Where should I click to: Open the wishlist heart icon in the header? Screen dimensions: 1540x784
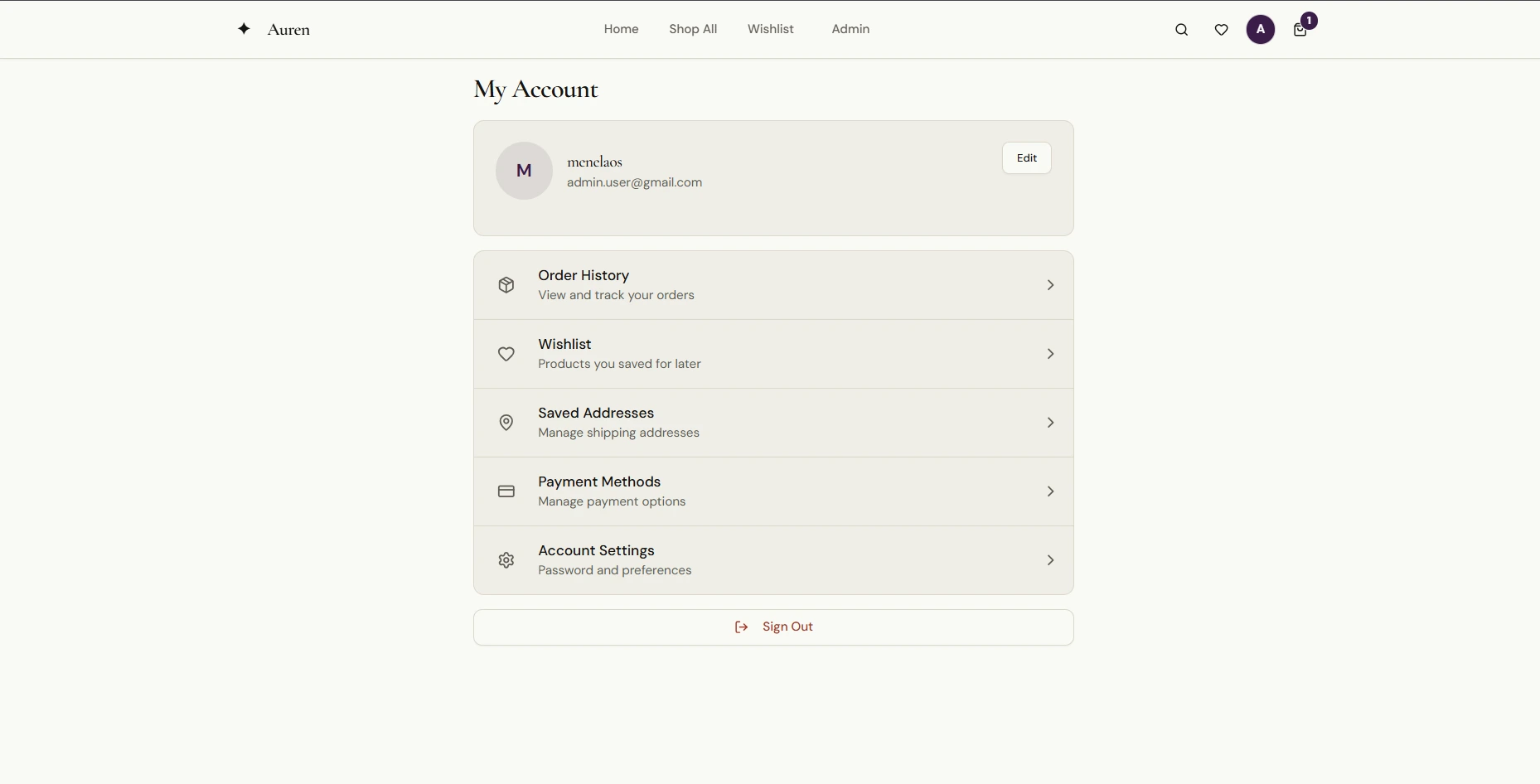[1221, 29]
